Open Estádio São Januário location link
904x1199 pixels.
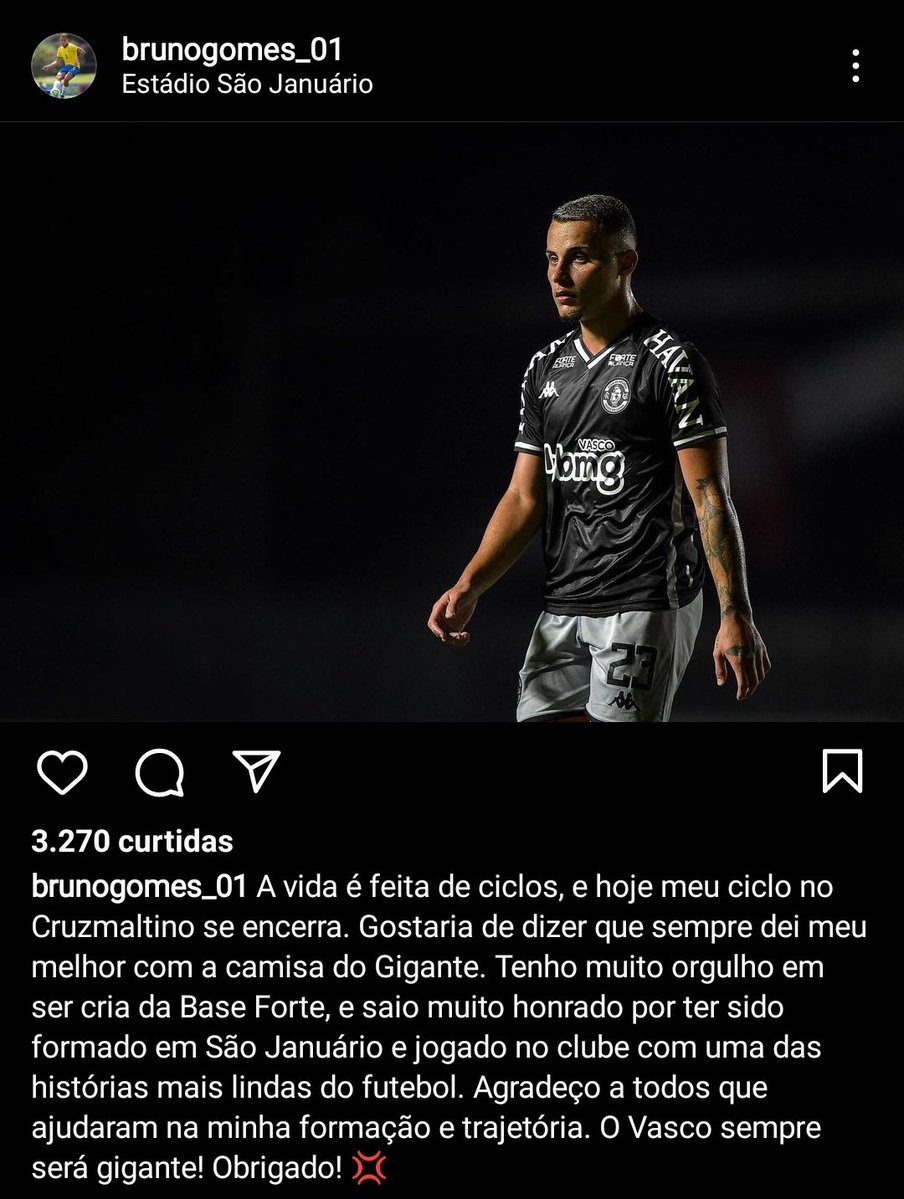click(247, 83)
